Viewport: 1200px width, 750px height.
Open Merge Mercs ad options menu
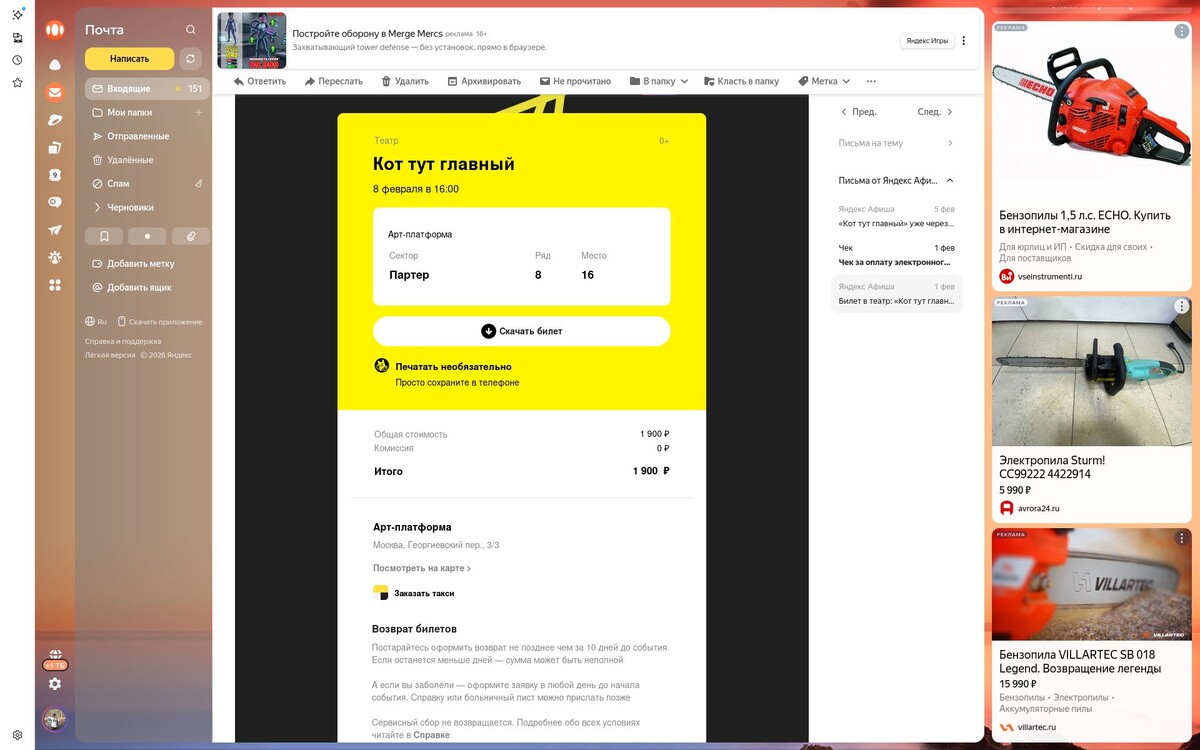(x=964, y=41)
